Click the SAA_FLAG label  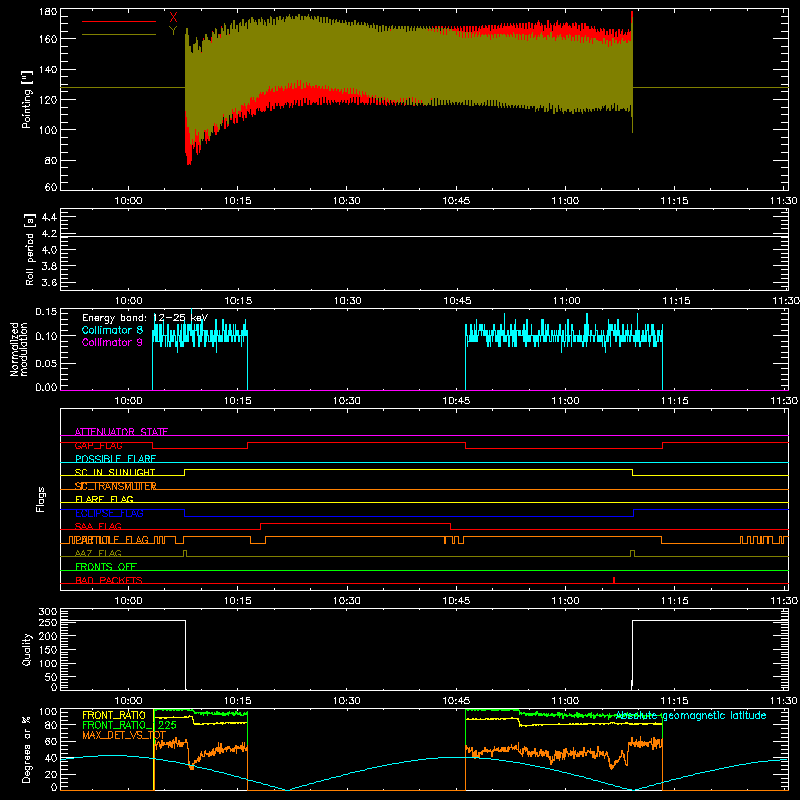[98, 526]
